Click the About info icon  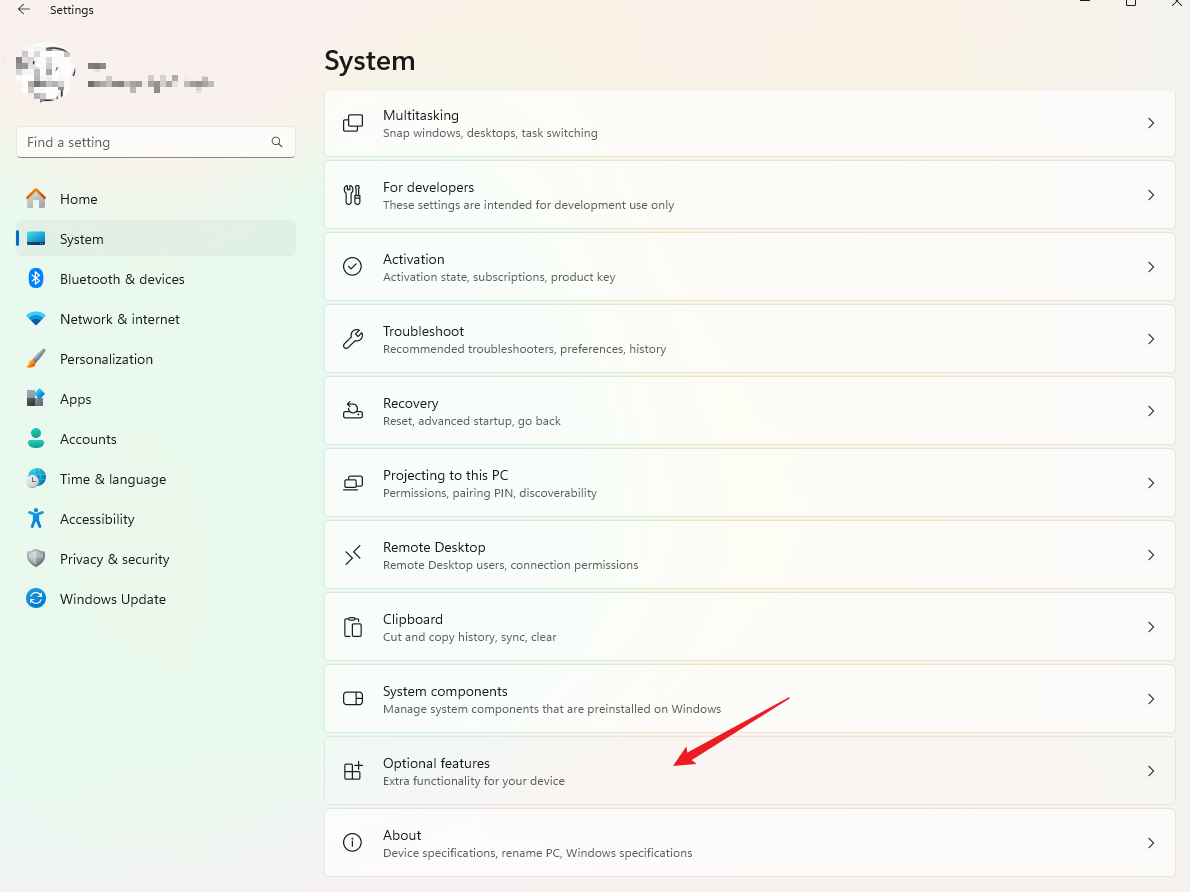tap(353, 843)
